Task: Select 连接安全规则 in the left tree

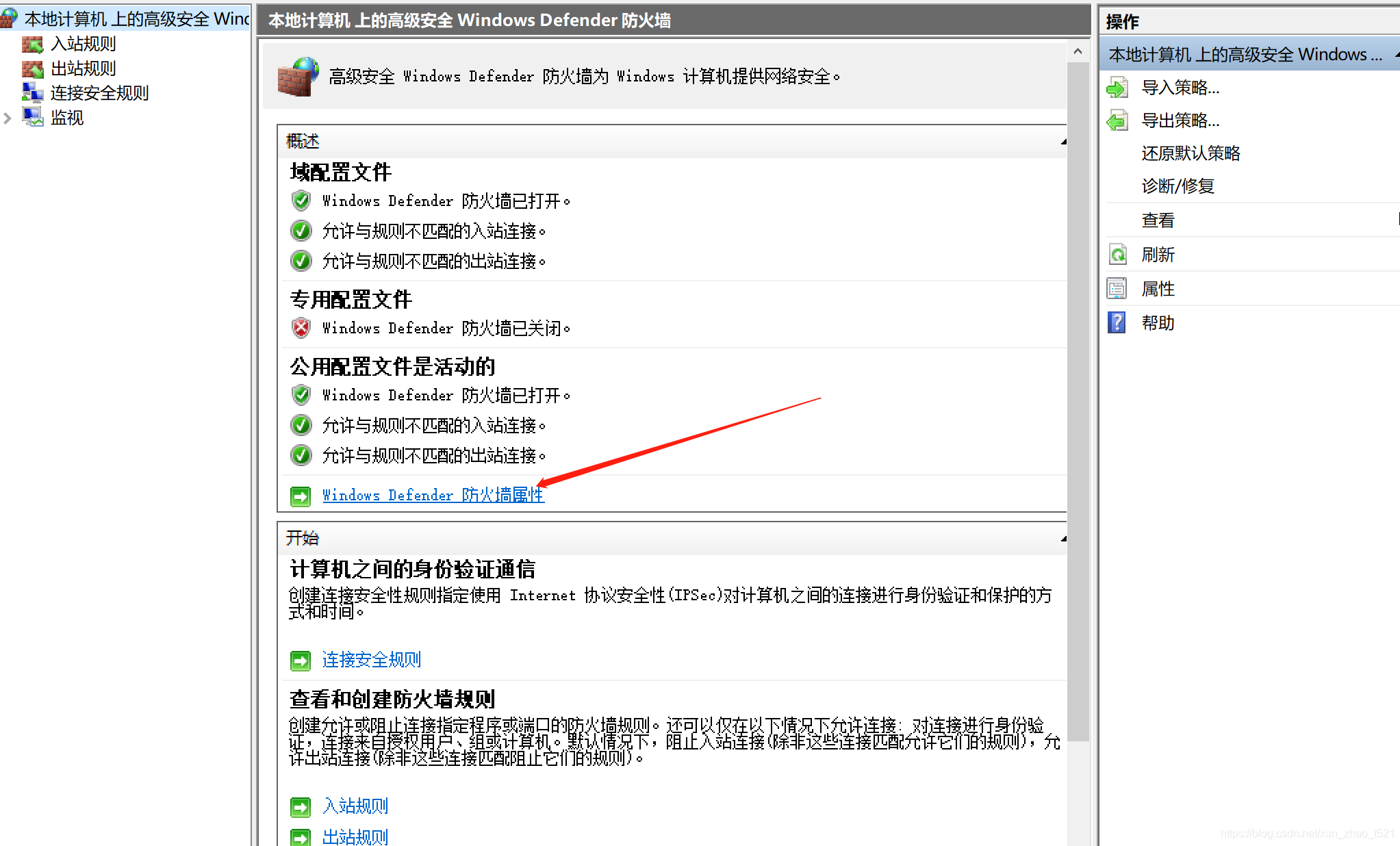Action: click(x=99, y=93)
